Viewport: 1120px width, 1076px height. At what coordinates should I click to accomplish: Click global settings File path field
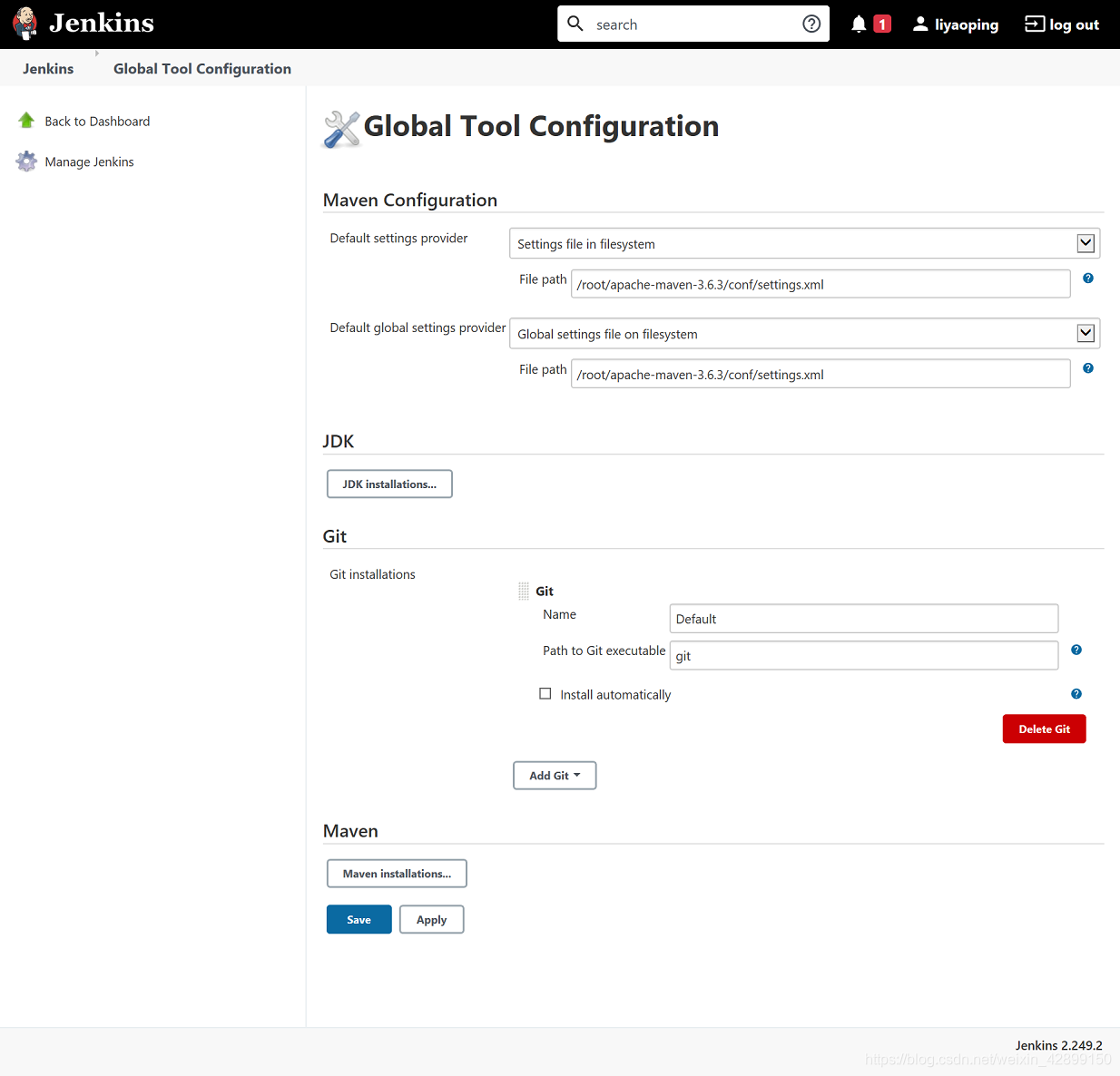click(x=820, y=374)
